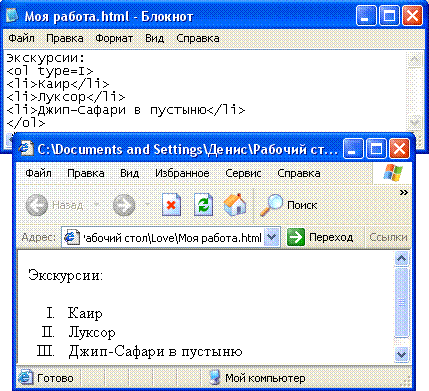Image resolution: width=429 pixels, height=391 pixels.
Task: Click the page icon in address bar
Action: [71, 238]
